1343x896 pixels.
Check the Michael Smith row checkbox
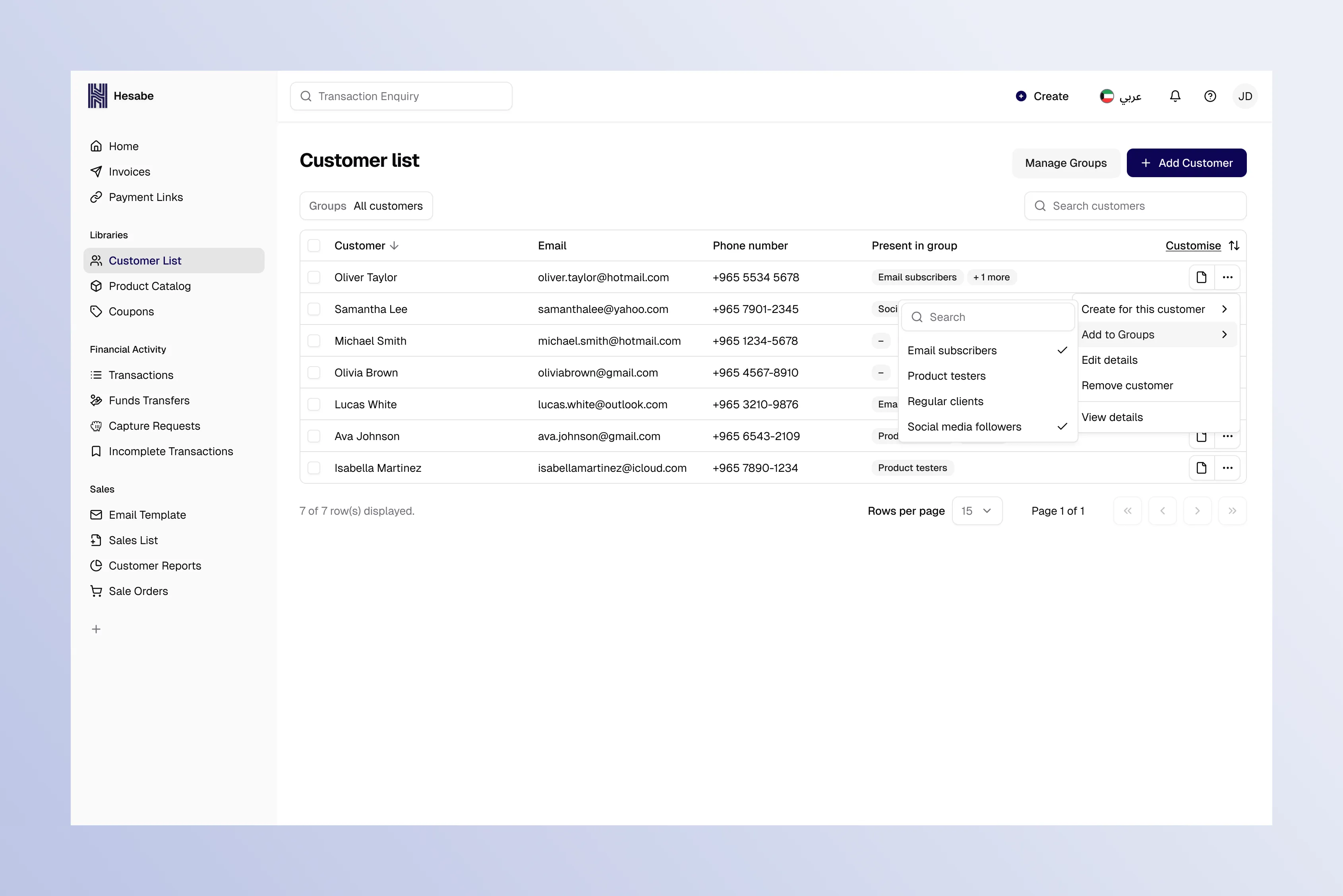tap(314, 341)
